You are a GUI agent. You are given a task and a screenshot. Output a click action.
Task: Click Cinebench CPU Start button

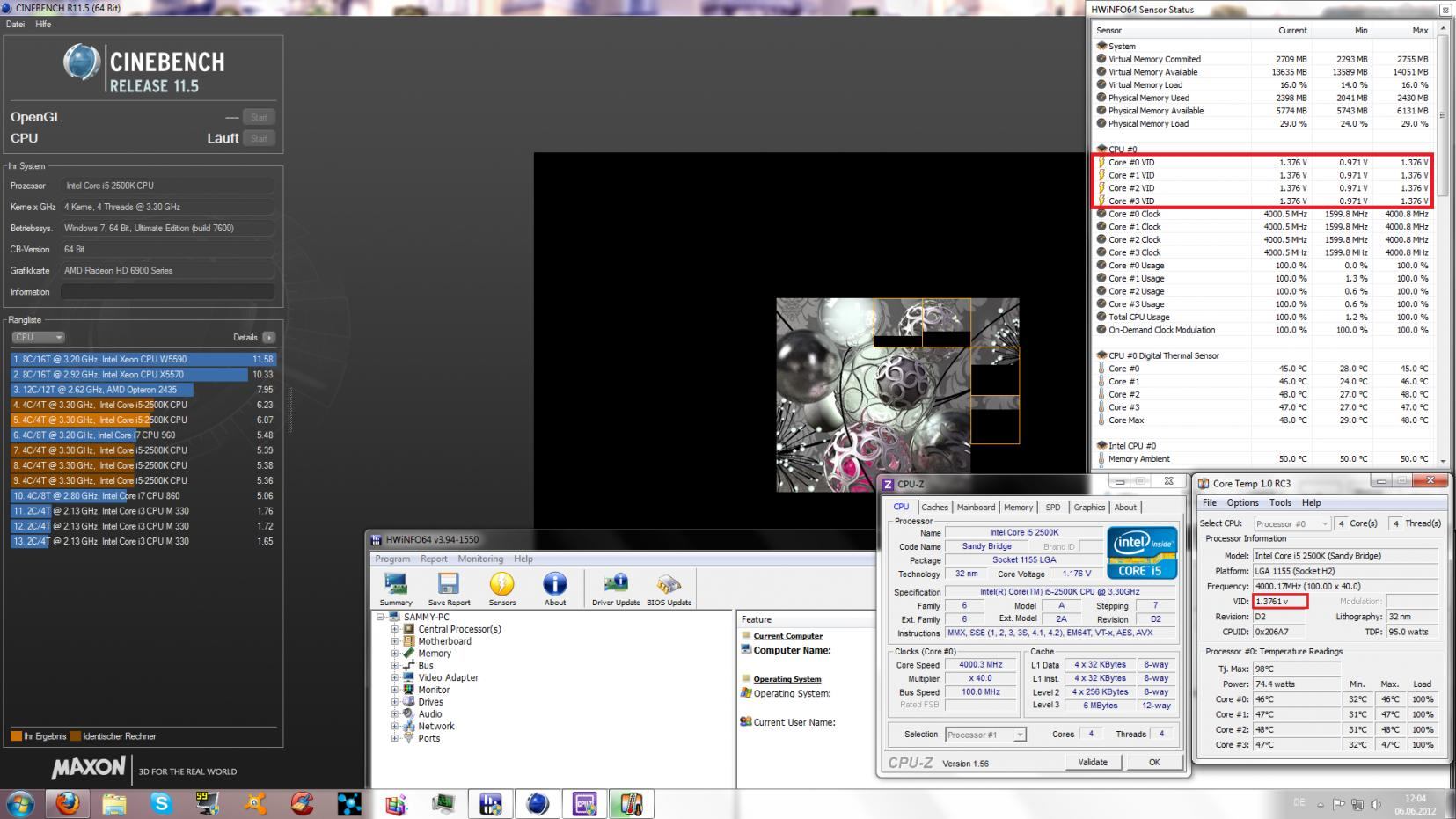[x=259, y=138]
